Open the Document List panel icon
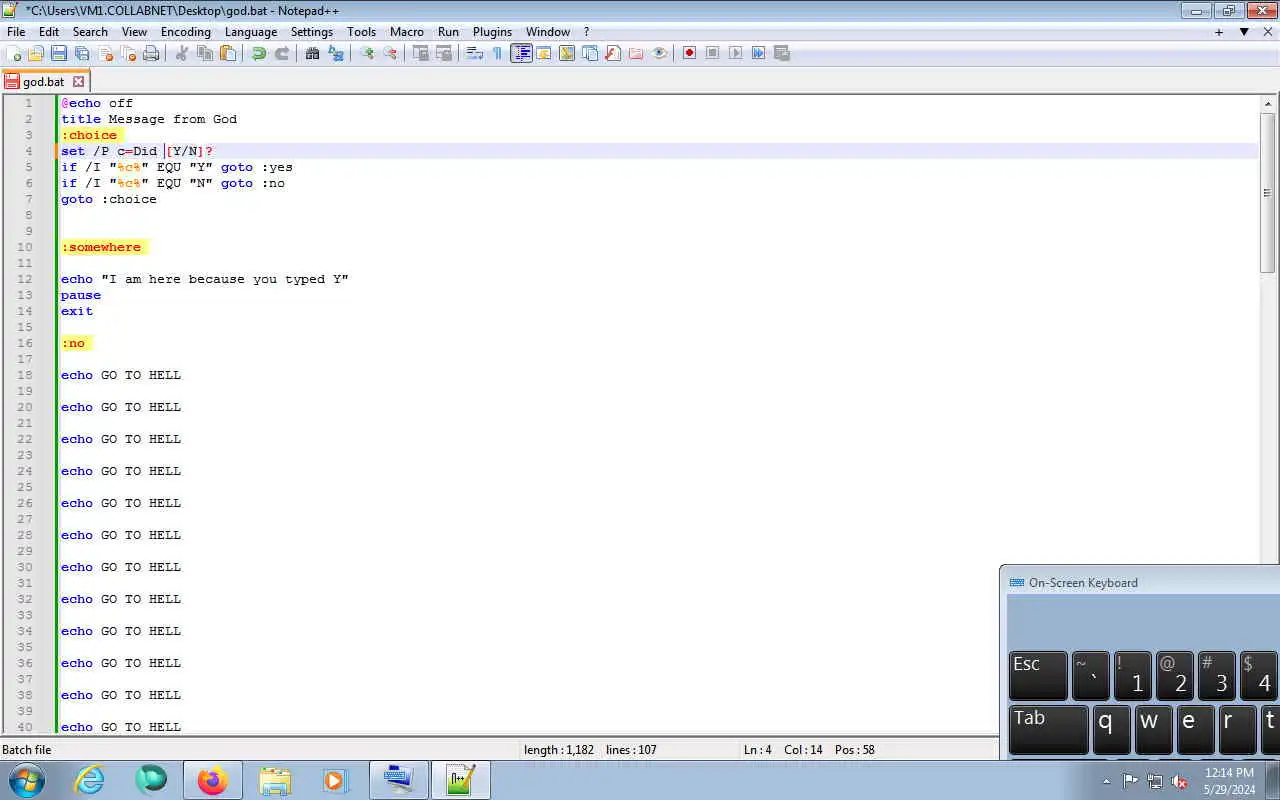 [590, 53]
